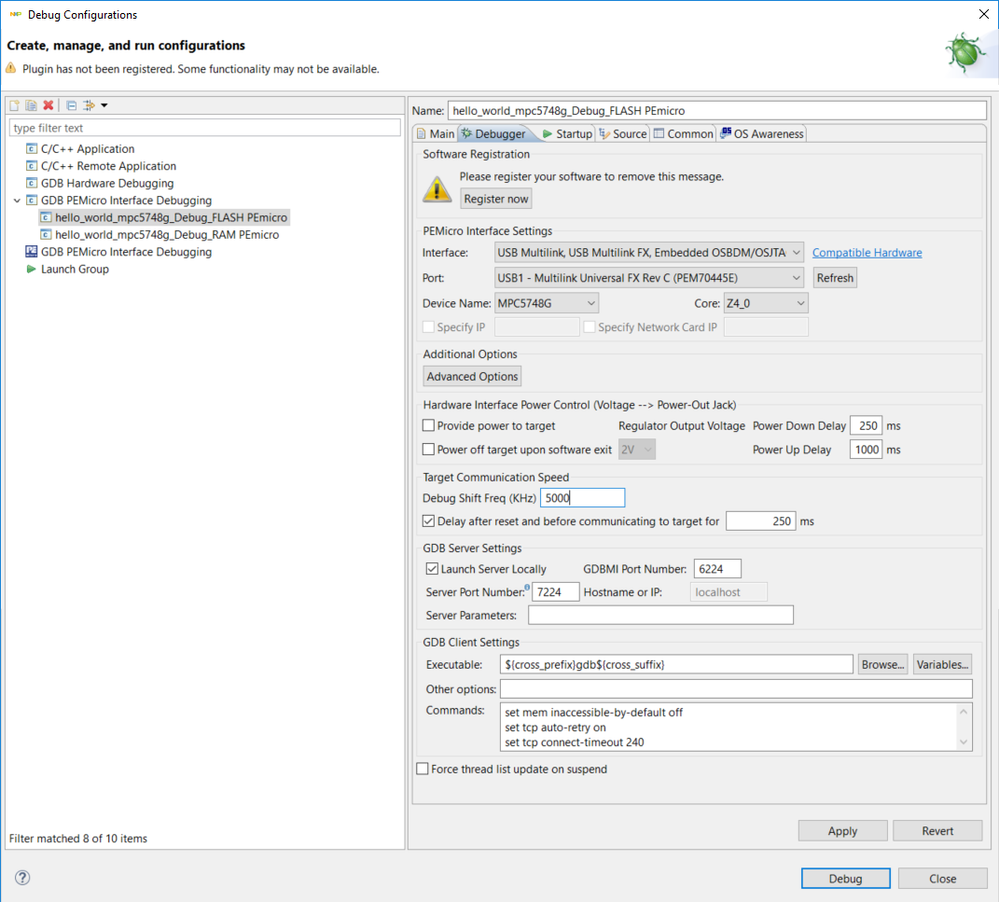Toggle Delay after reset checkbox
The image size is (999, 902).
point(429,521)
